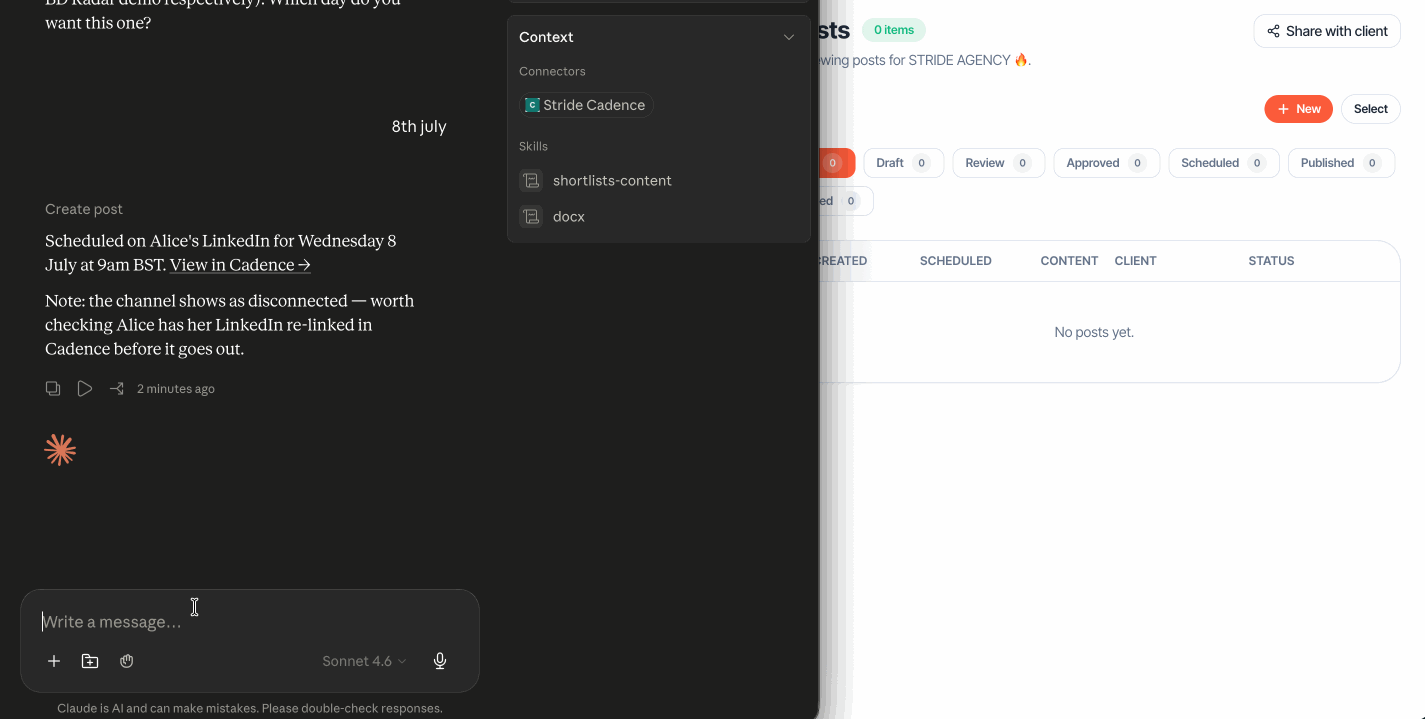Select the Stride Cadence connector chip
Screen dimensions: 1425x719
tap(586, 105)
